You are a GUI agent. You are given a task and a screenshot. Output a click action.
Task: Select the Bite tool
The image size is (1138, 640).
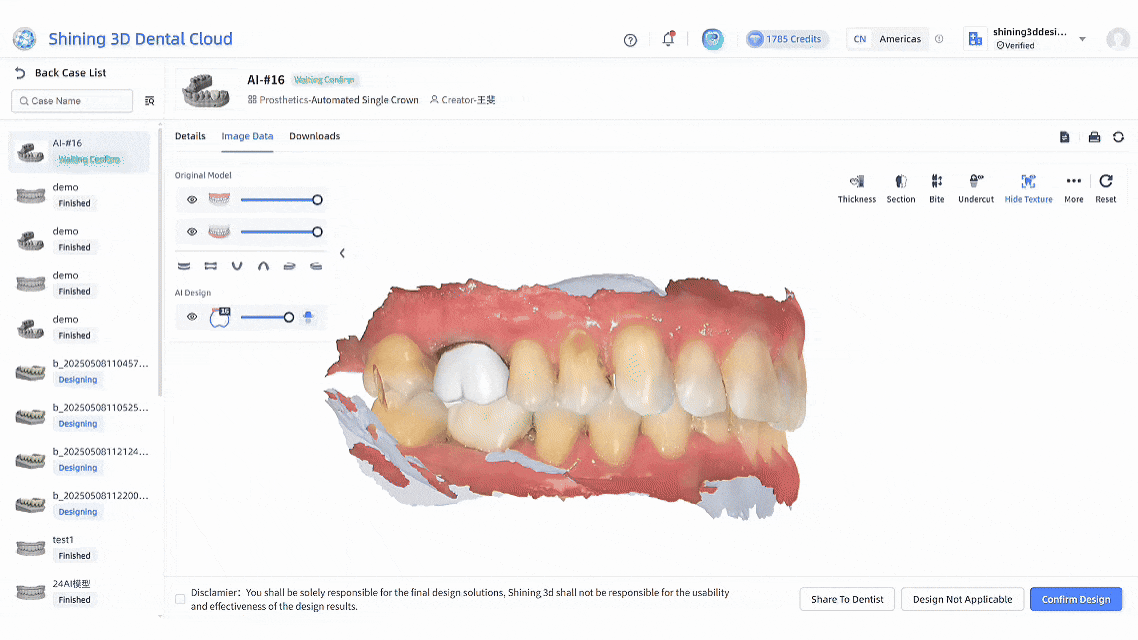[936, 187]
